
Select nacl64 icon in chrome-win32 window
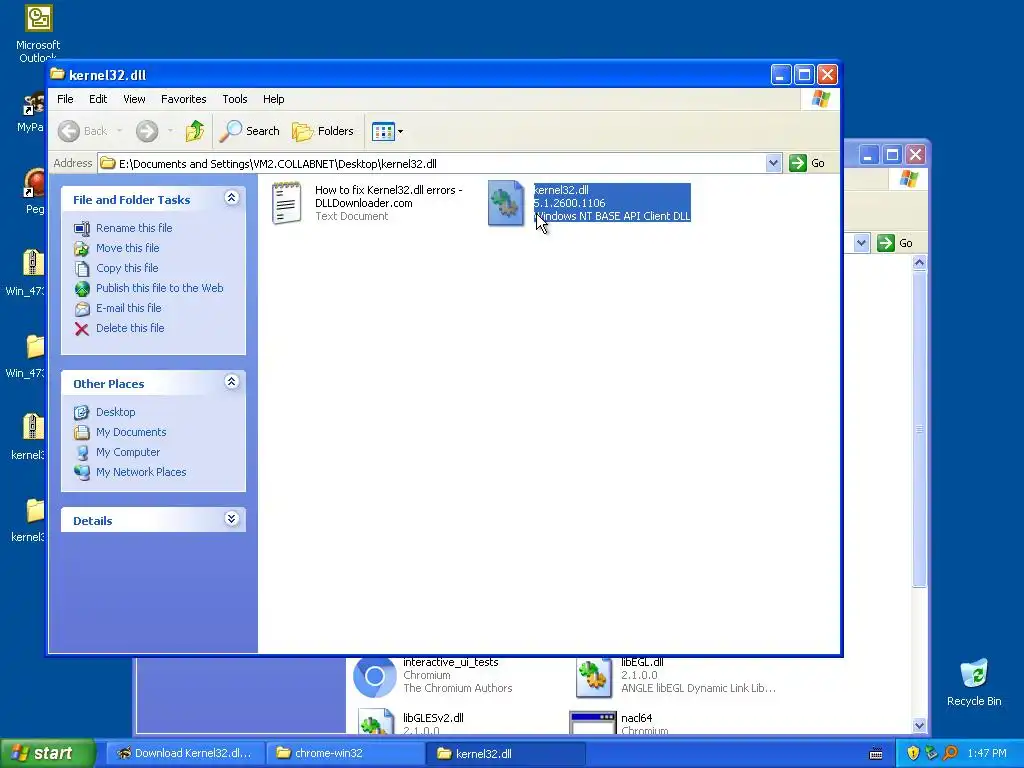593,723
